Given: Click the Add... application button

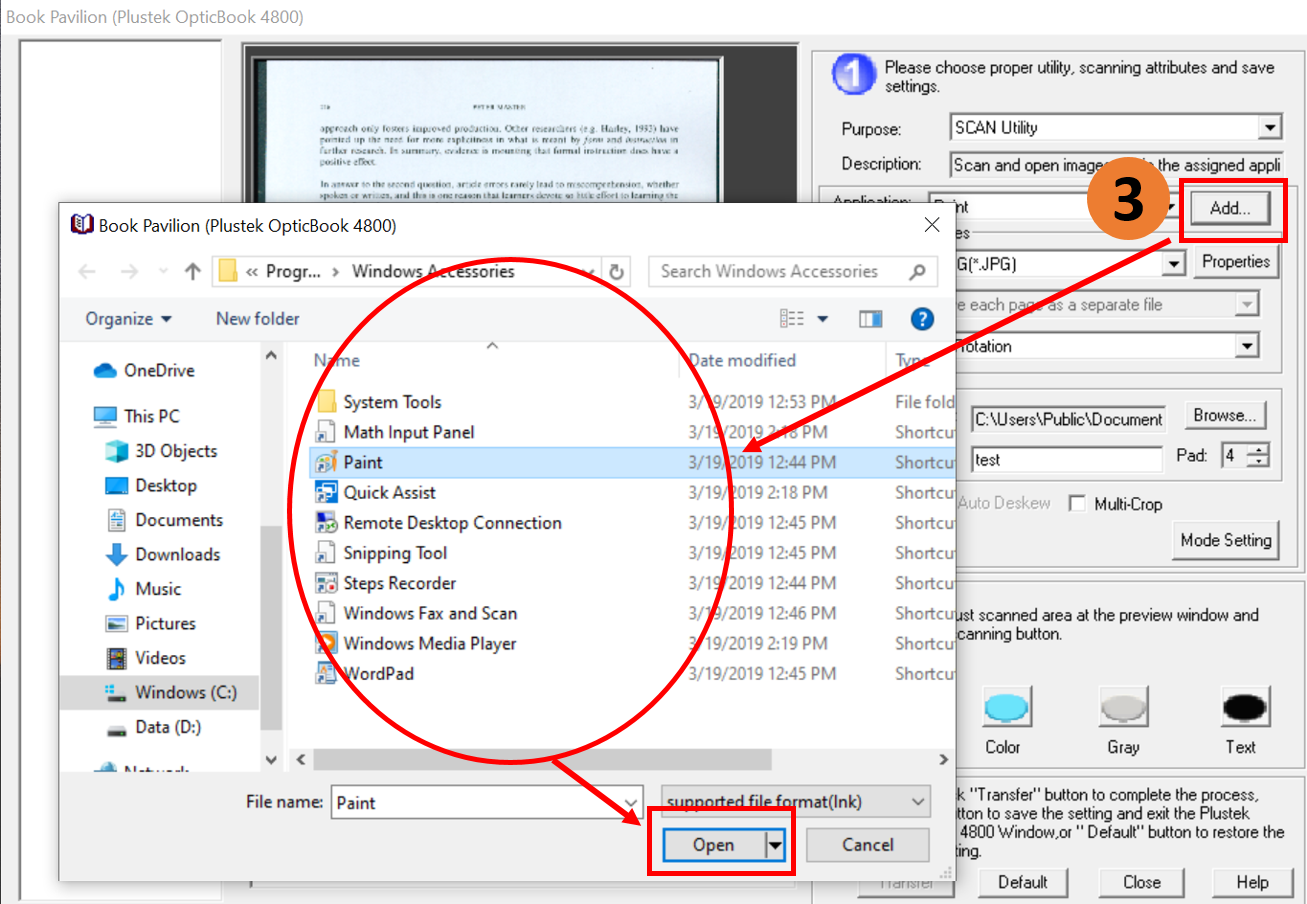Looking at the screenshot, I should pyautogui.click(x=1229, y=208).
